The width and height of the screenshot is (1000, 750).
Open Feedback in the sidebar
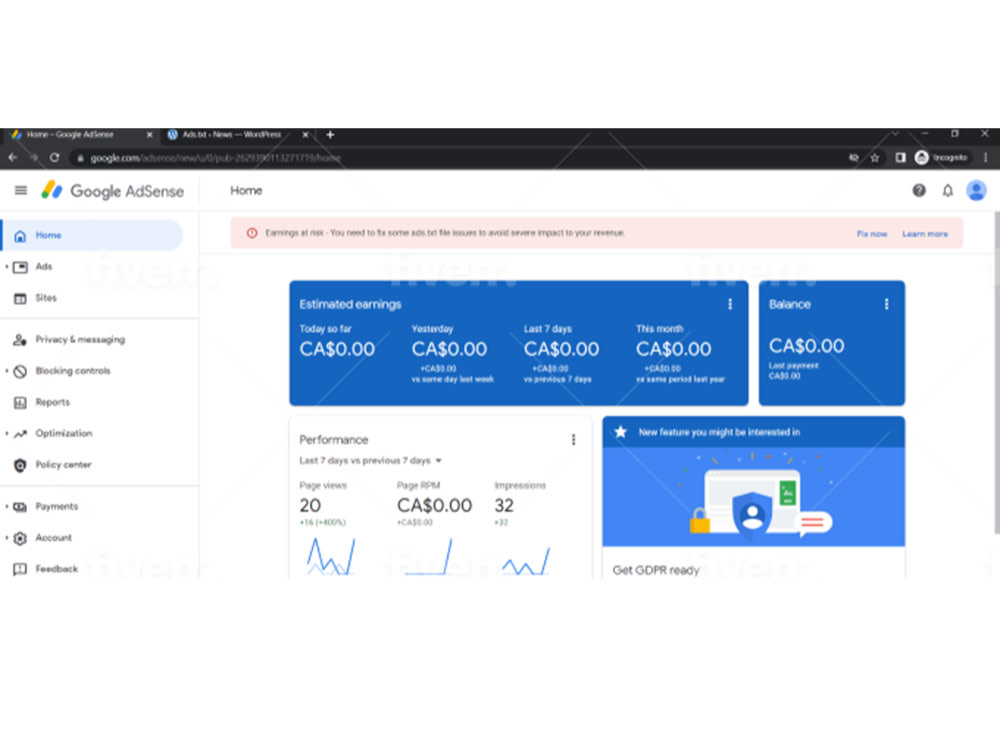tap(57, 569)
